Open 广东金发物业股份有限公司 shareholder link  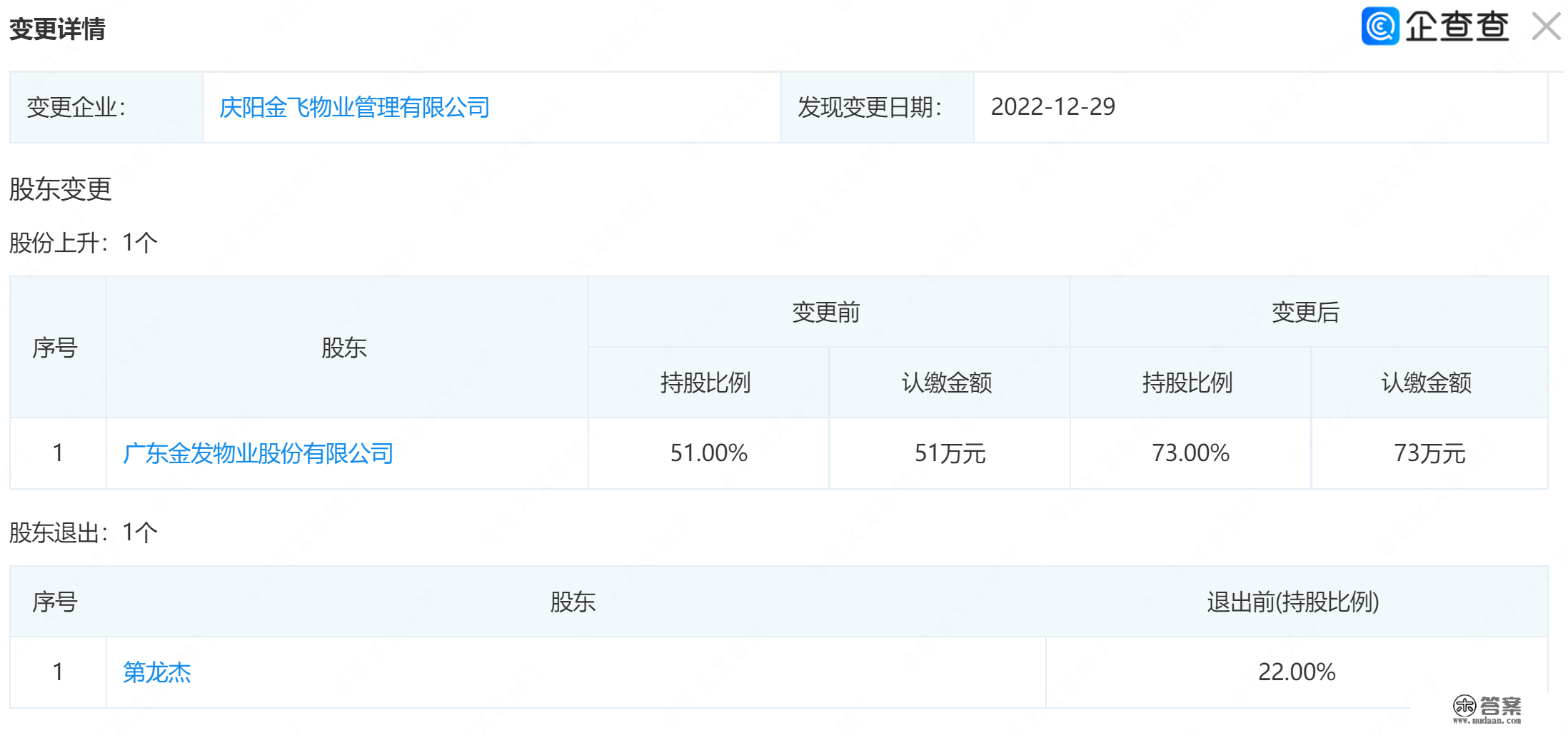tap(258, 453)
